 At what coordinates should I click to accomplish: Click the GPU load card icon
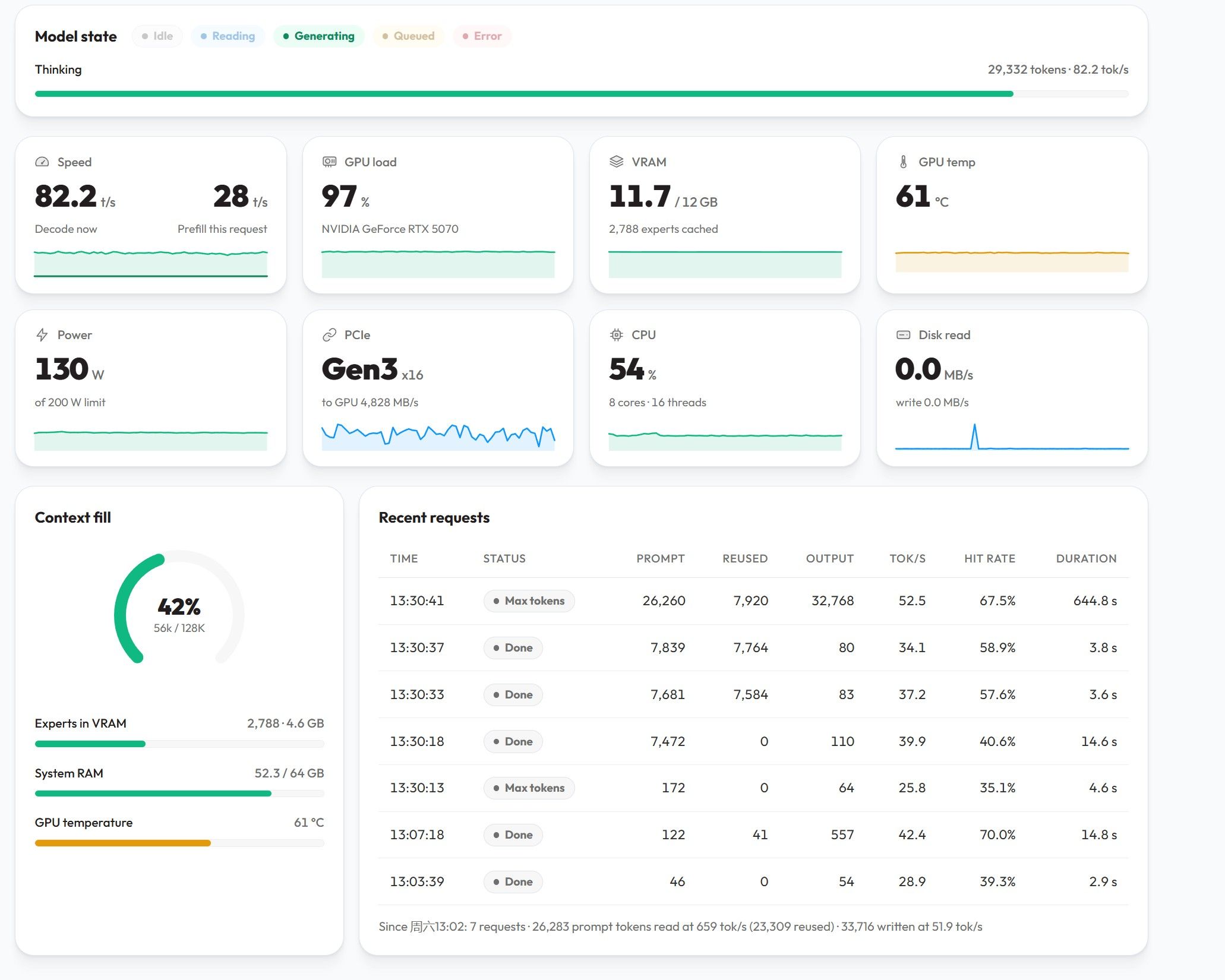pos(329,162)
